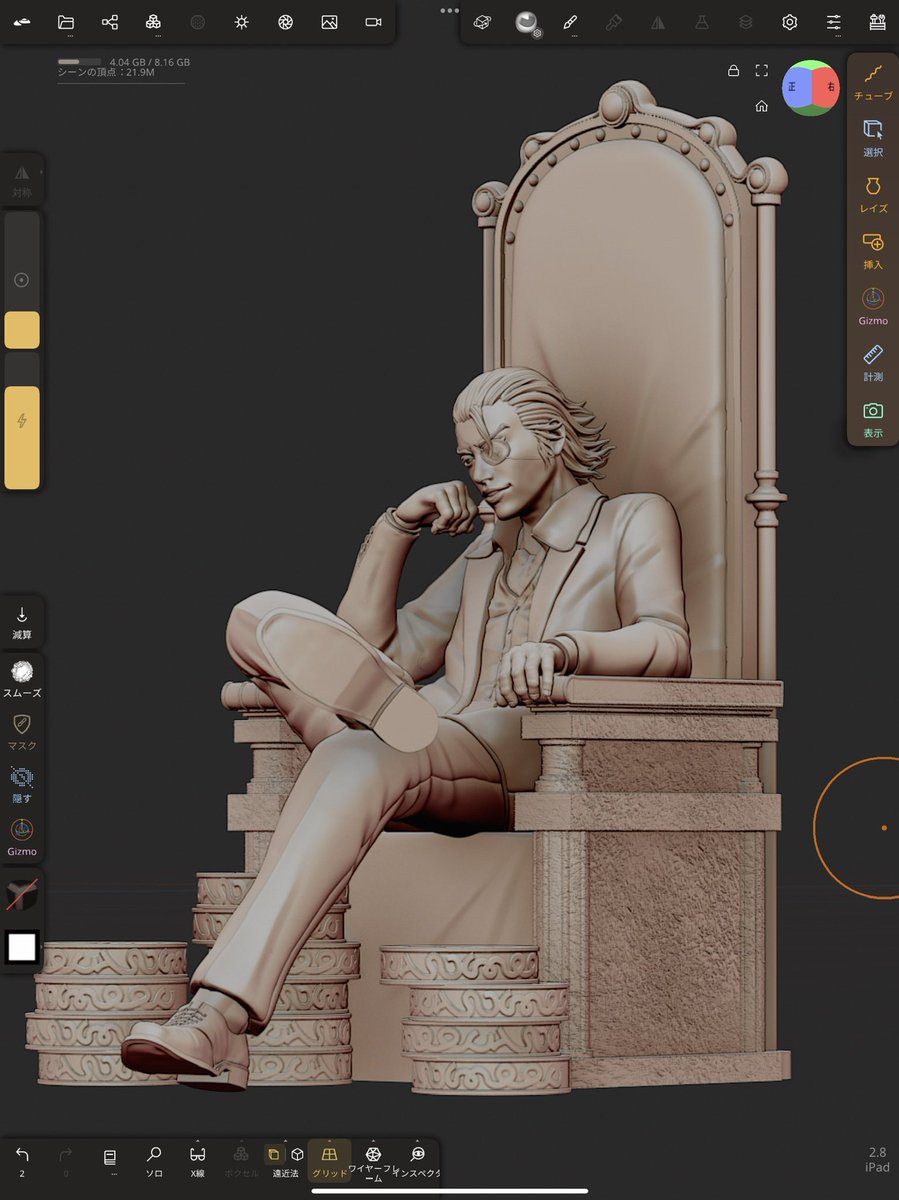Open the flask-shaped menu in top bar
This screenshot has width=899, height=1200.
(702, 22)
